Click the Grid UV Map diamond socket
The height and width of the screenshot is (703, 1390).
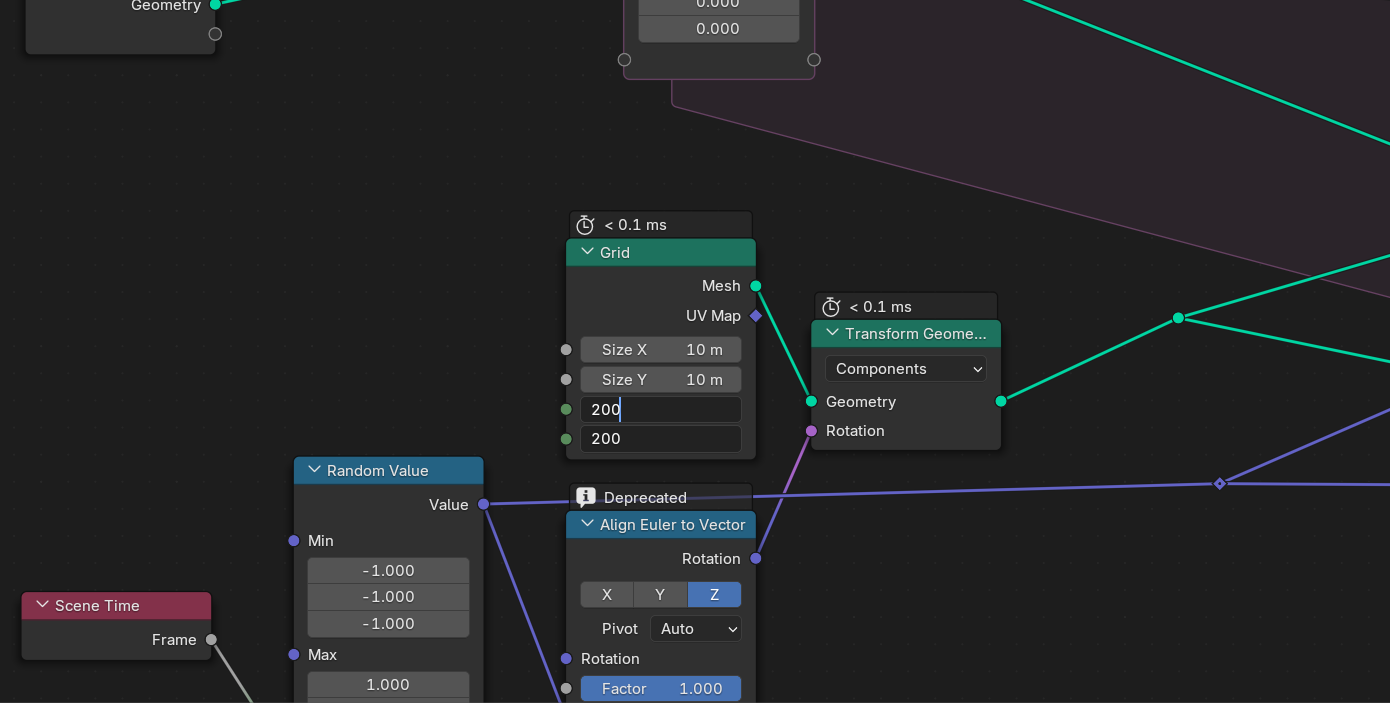pos(756,316)
